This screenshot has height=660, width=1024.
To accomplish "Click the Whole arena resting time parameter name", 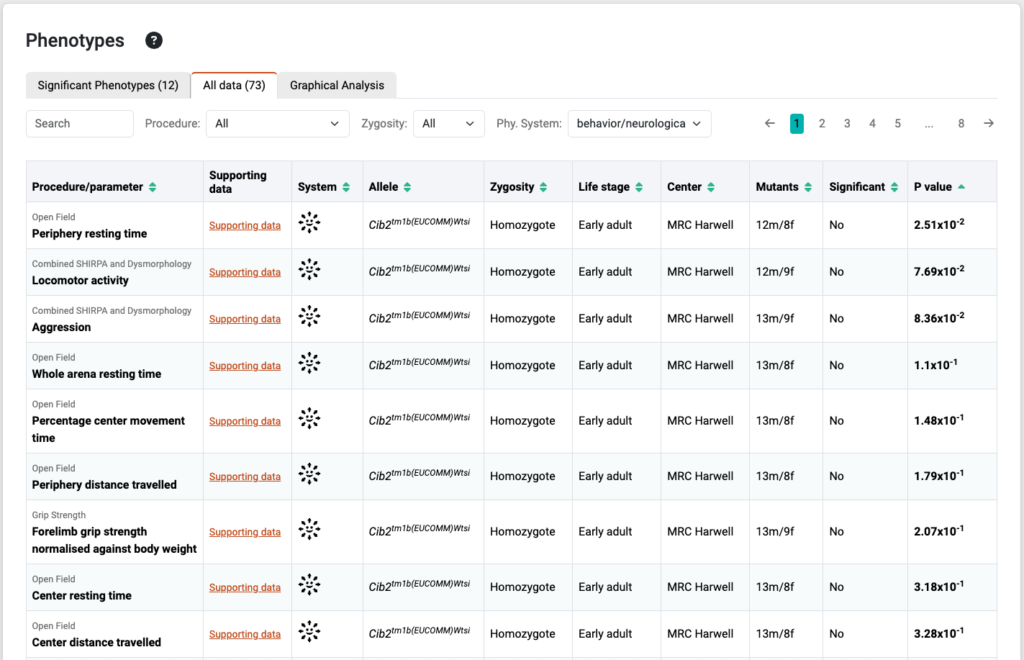I will pos(97,374).
